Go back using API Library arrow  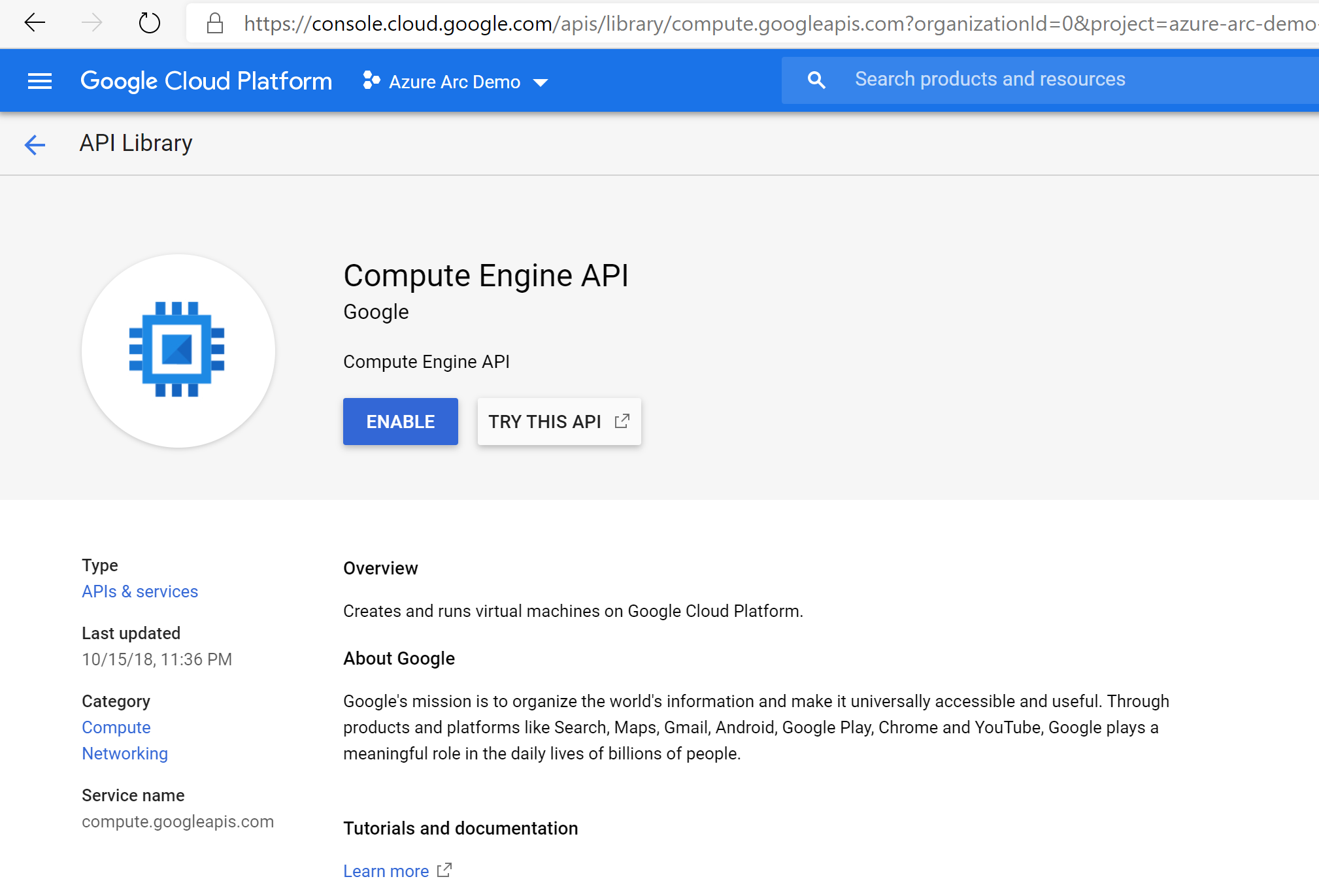(x=35, y=144)
